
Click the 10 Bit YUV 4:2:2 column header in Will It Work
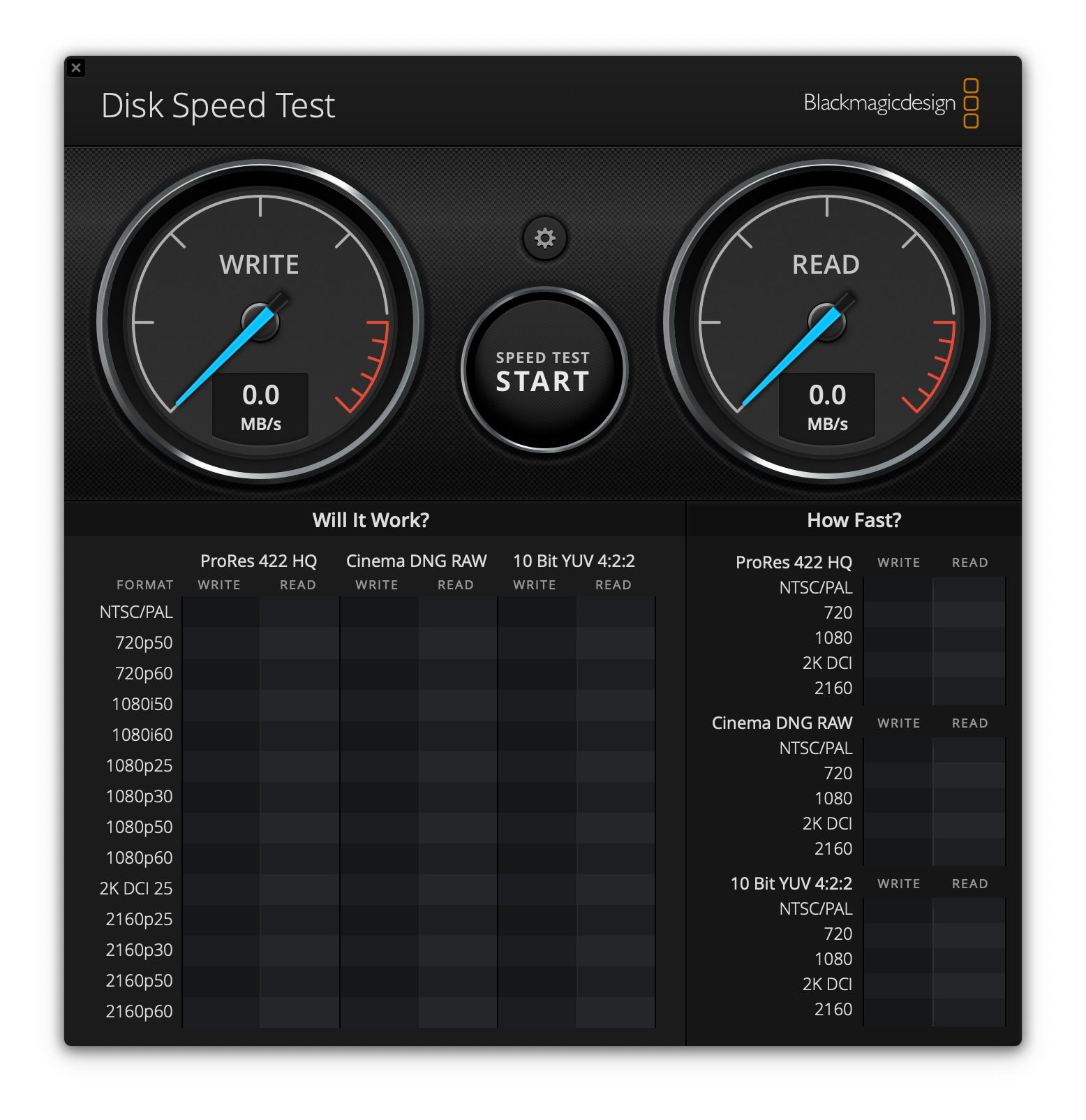574,561
